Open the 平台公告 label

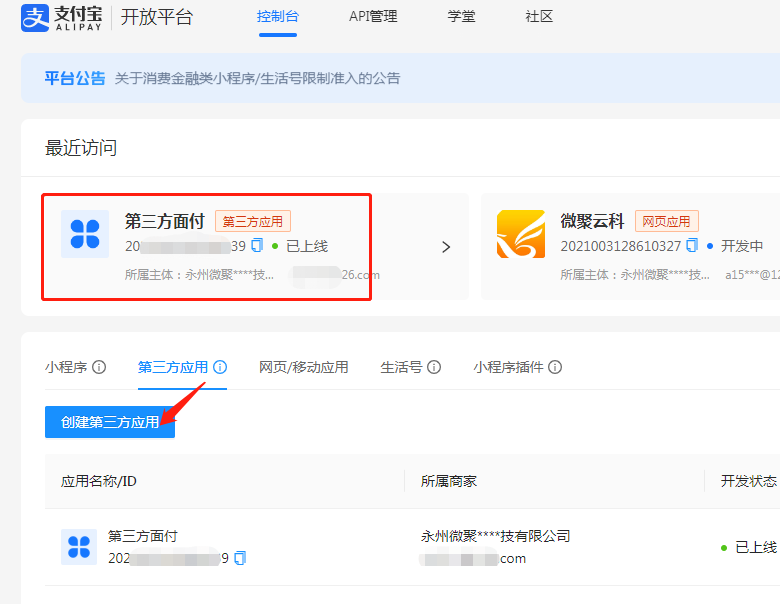[75, 78]
